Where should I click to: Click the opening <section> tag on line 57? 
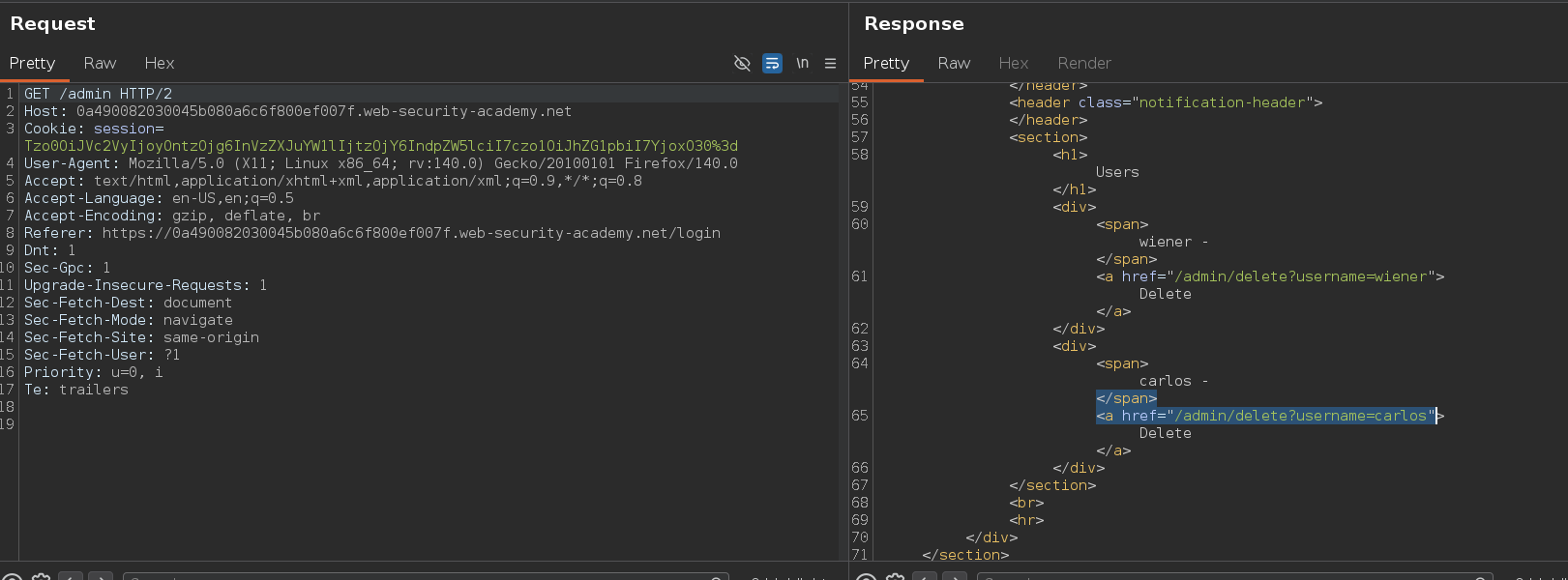coord(1049,137)
